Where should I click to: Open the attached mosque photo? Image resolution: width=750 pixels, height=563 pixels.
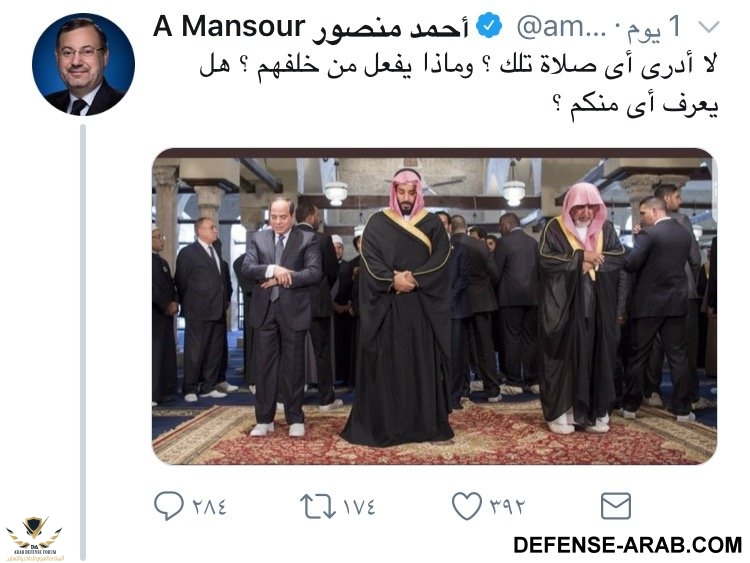tap(434, 306)
